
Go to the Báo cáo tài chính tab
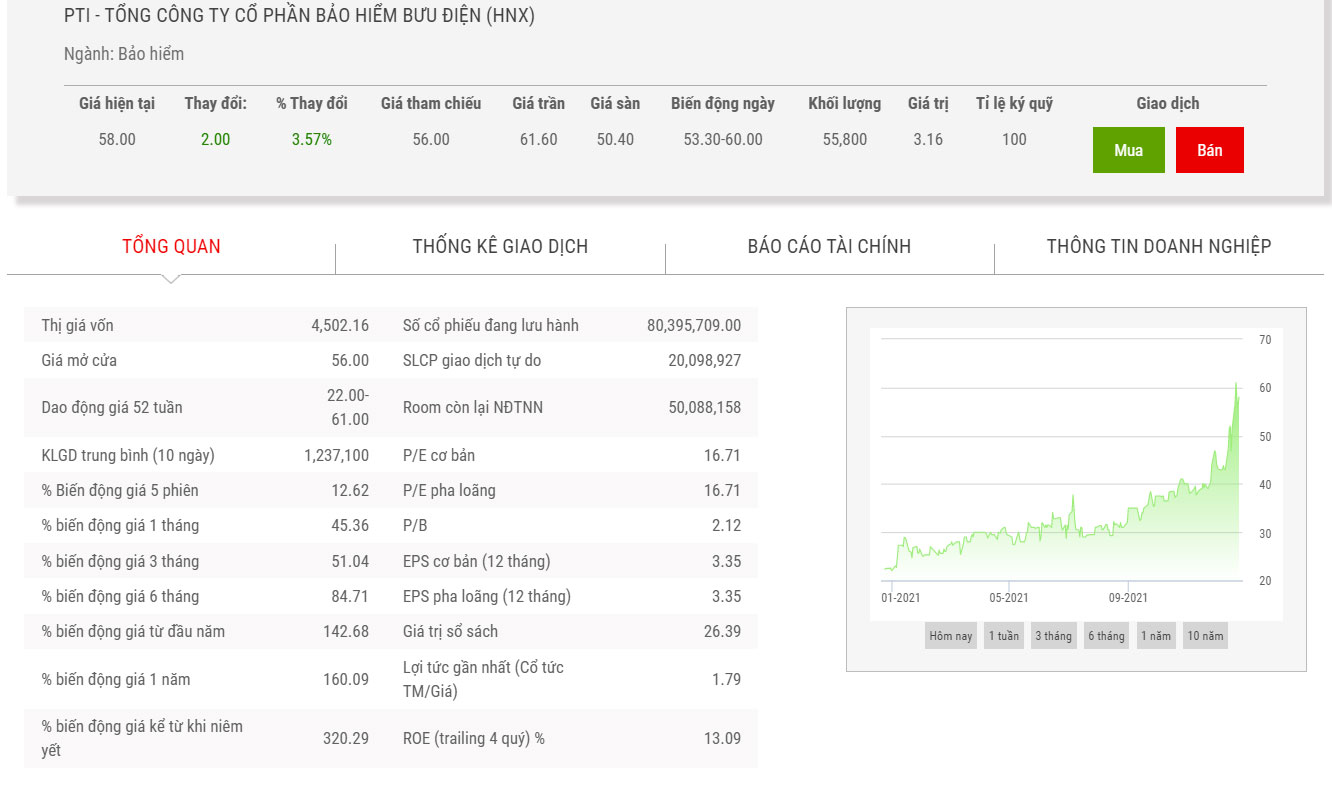[829, 246]
